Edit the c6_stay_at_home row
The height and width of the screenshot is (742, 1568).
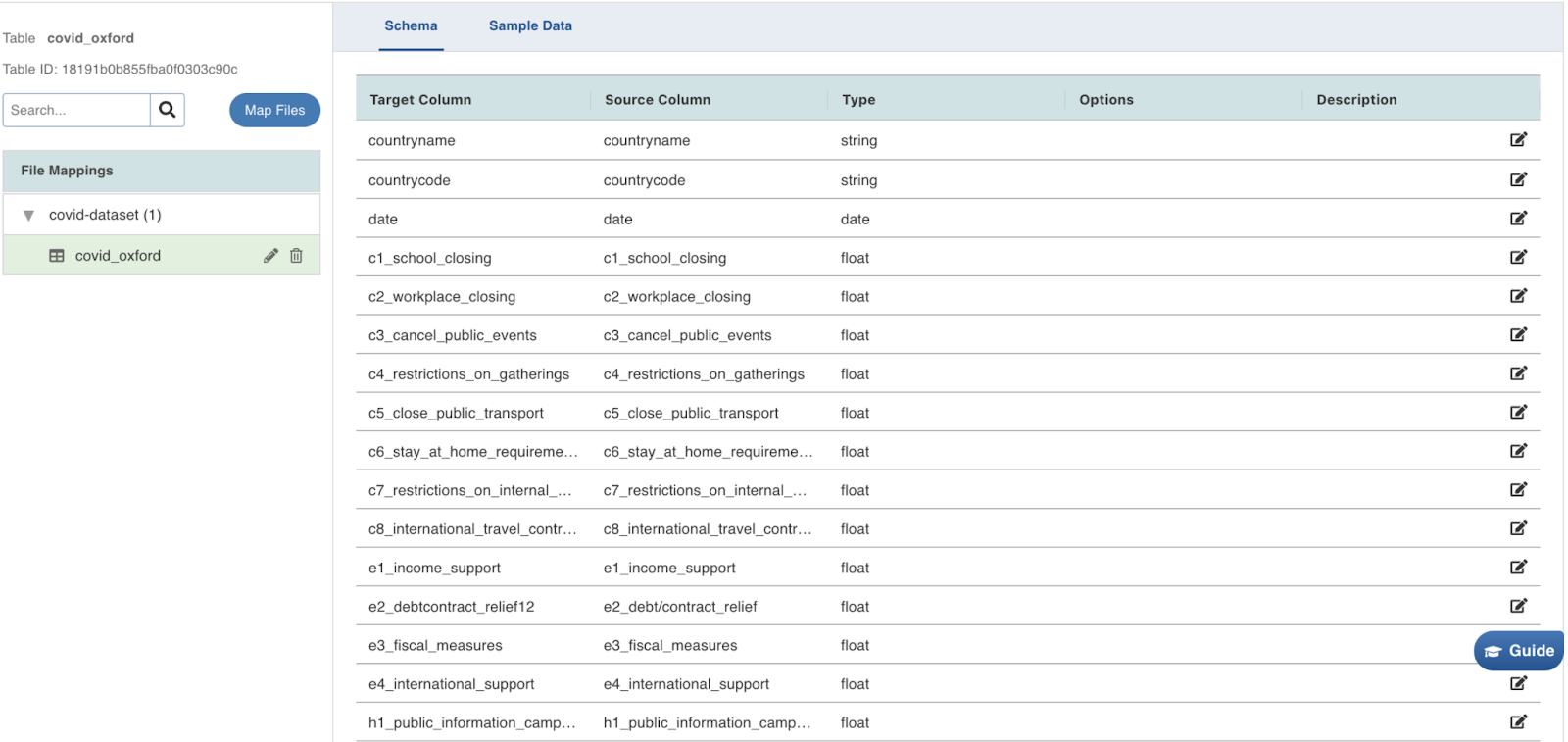(1518, 451)
